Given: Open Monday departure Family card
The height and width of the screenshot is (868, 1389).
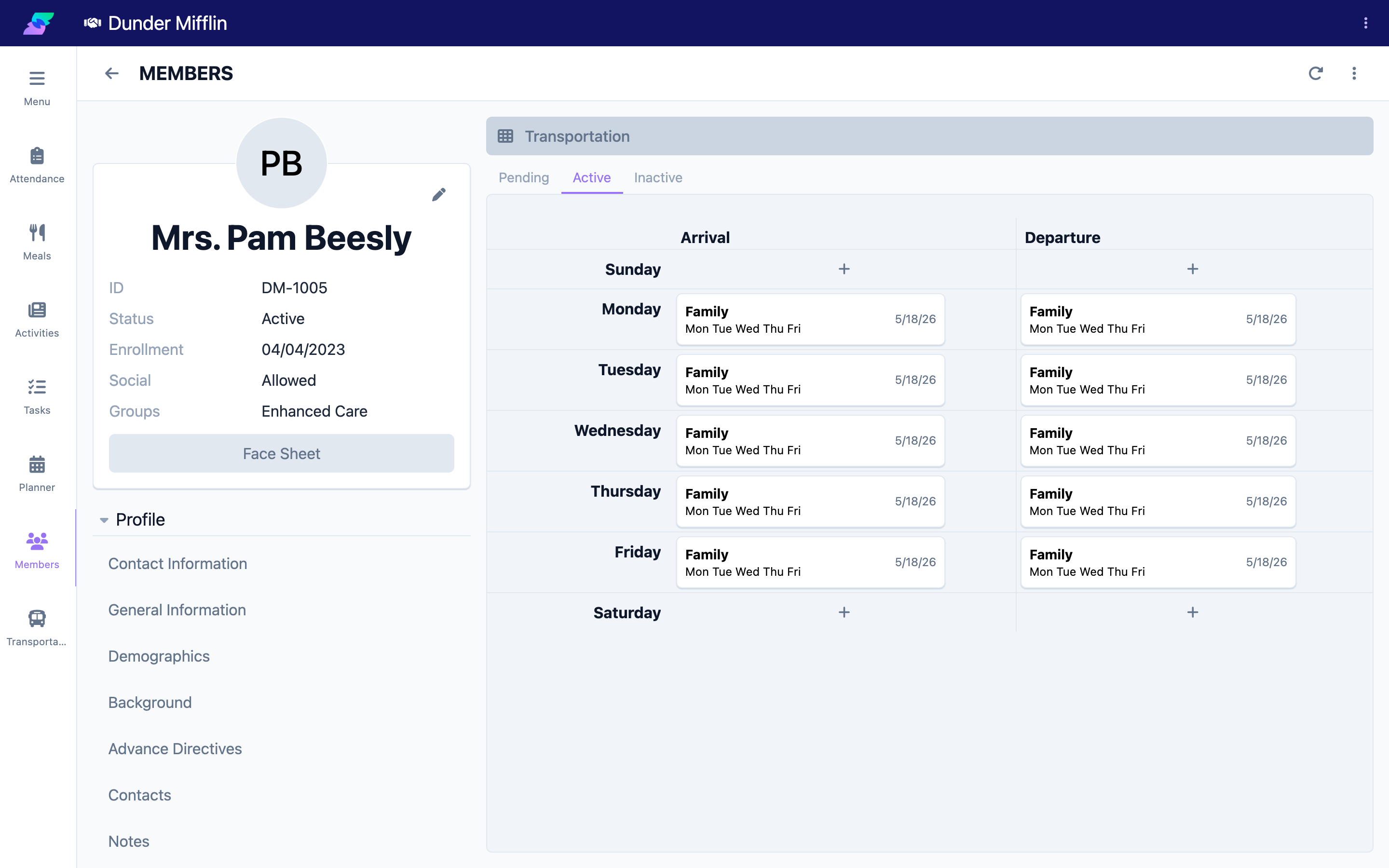Looking at the screenshot, I should click(1157, 319).
